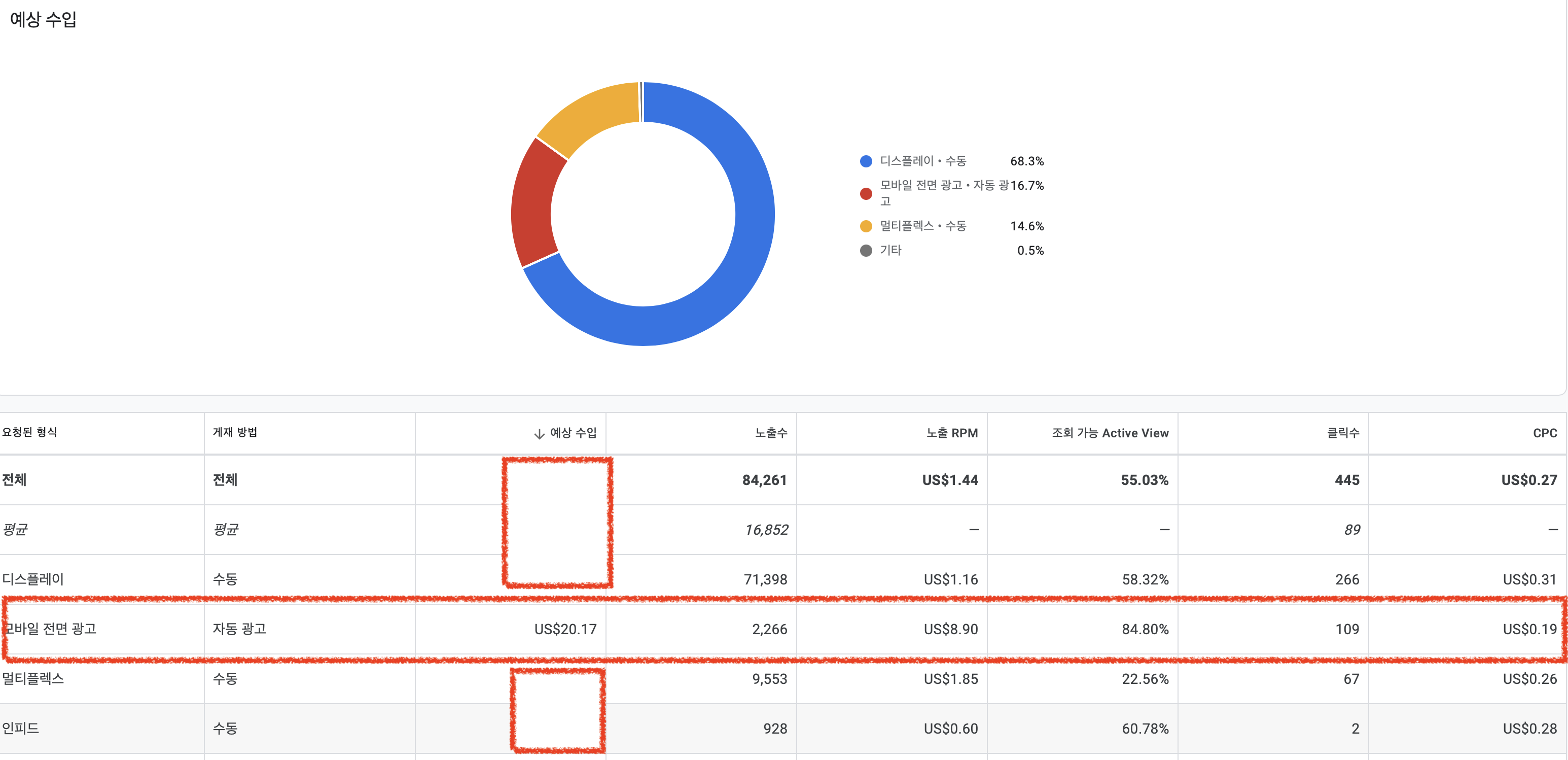Click the 디스플레이 row label
The height and width of the screenshot is (760, 1568).
(33, 579)
